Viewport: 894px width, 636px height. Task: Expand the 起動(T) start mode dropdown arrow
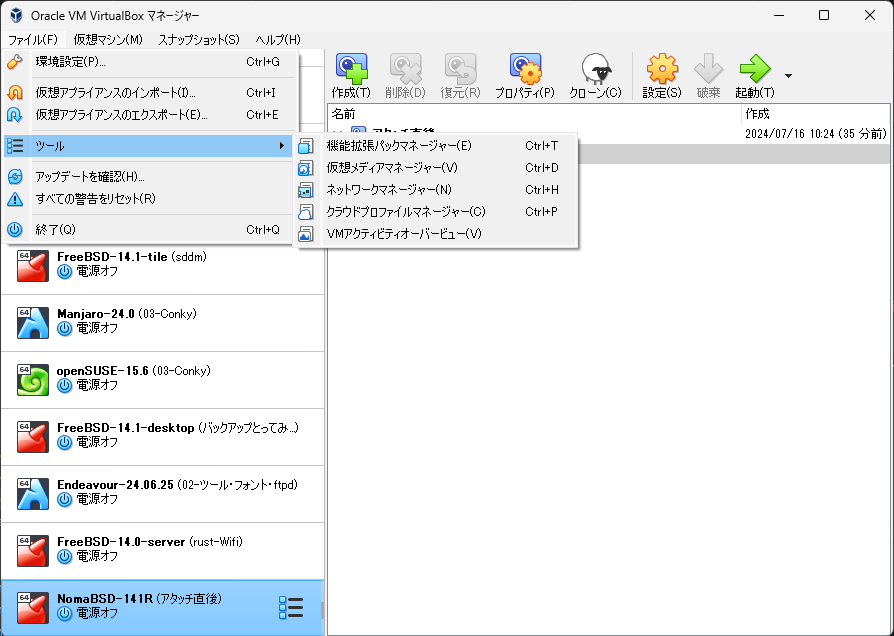(x=788, y=76)
